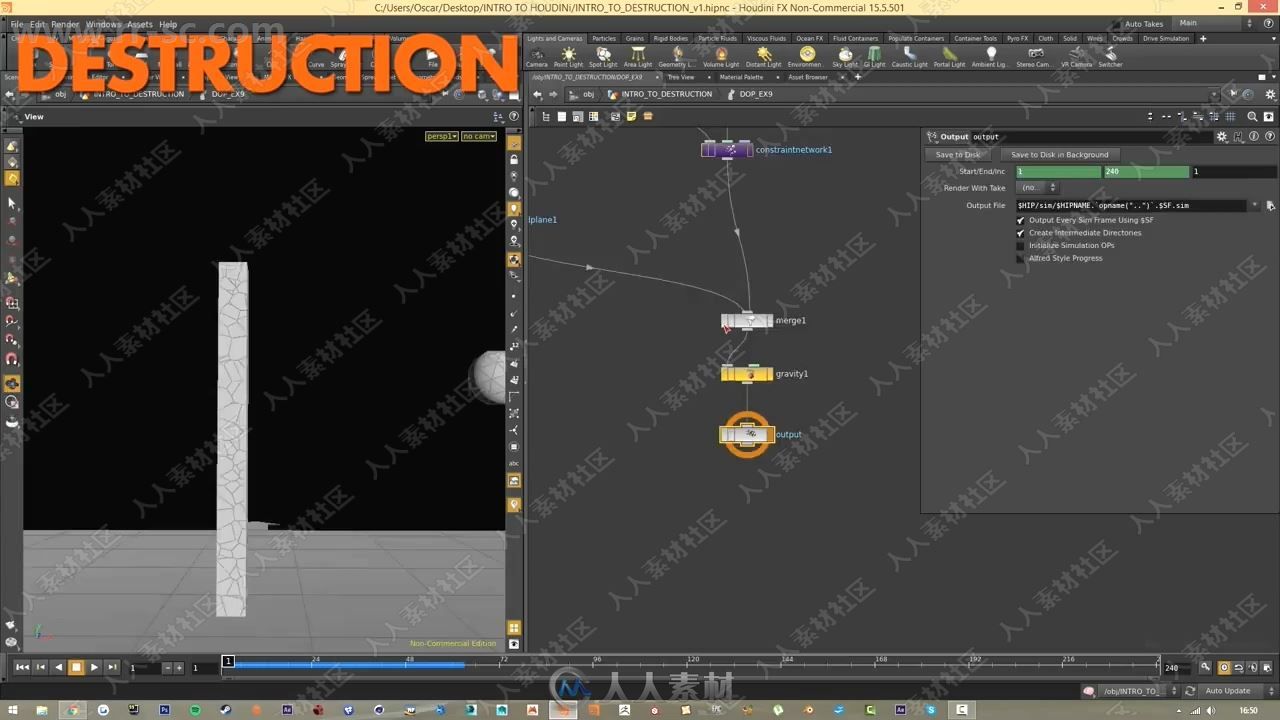Add sticky note in network toolbar
This screenshot has height=720, width=1280.
(632, 116)
